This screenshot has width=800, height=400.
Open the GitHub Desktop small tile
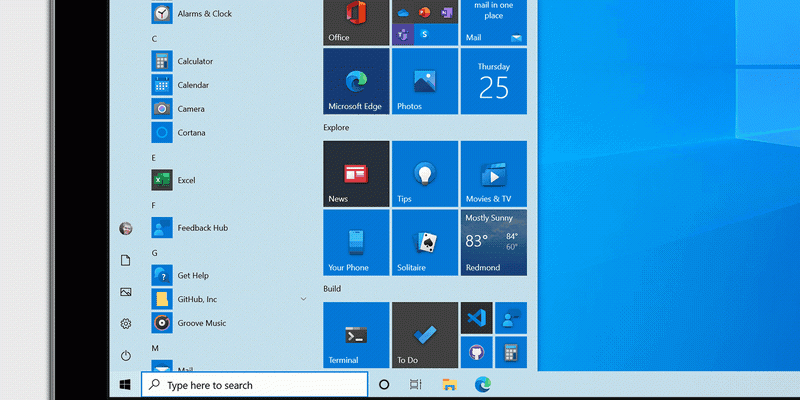click(x=476, y=353)
